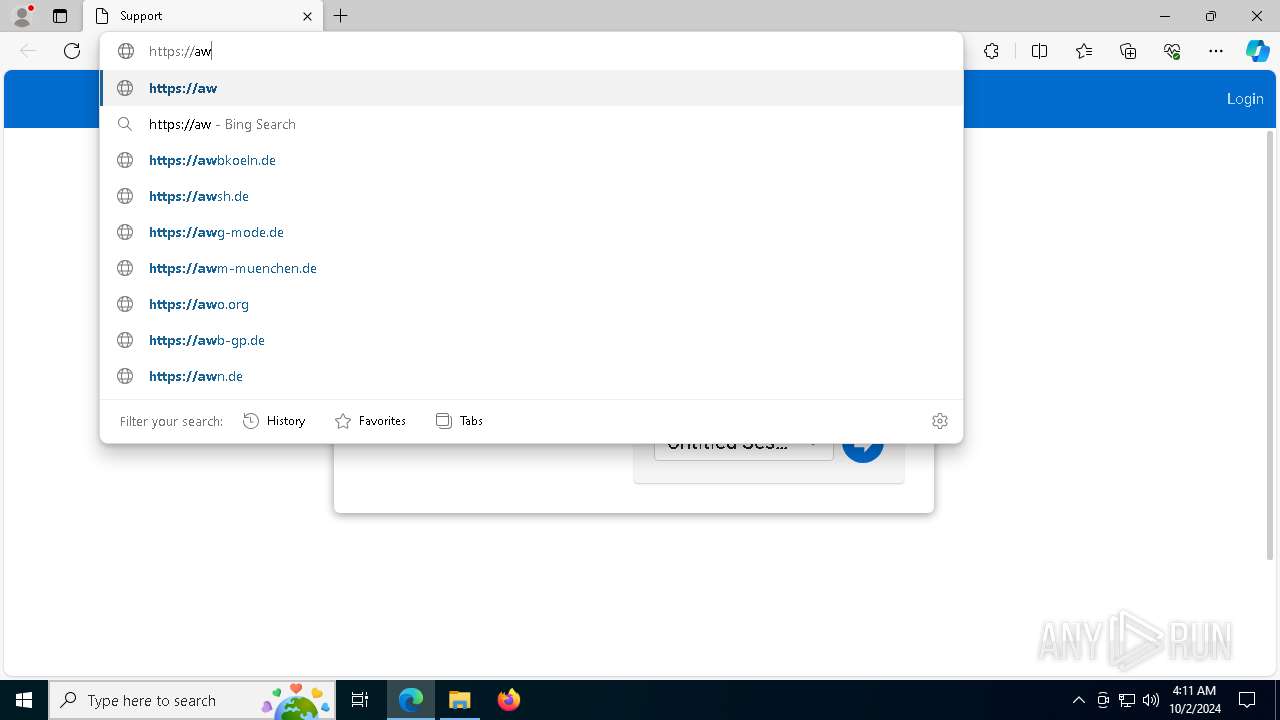Close the Support tab

(x=307, y=16)
